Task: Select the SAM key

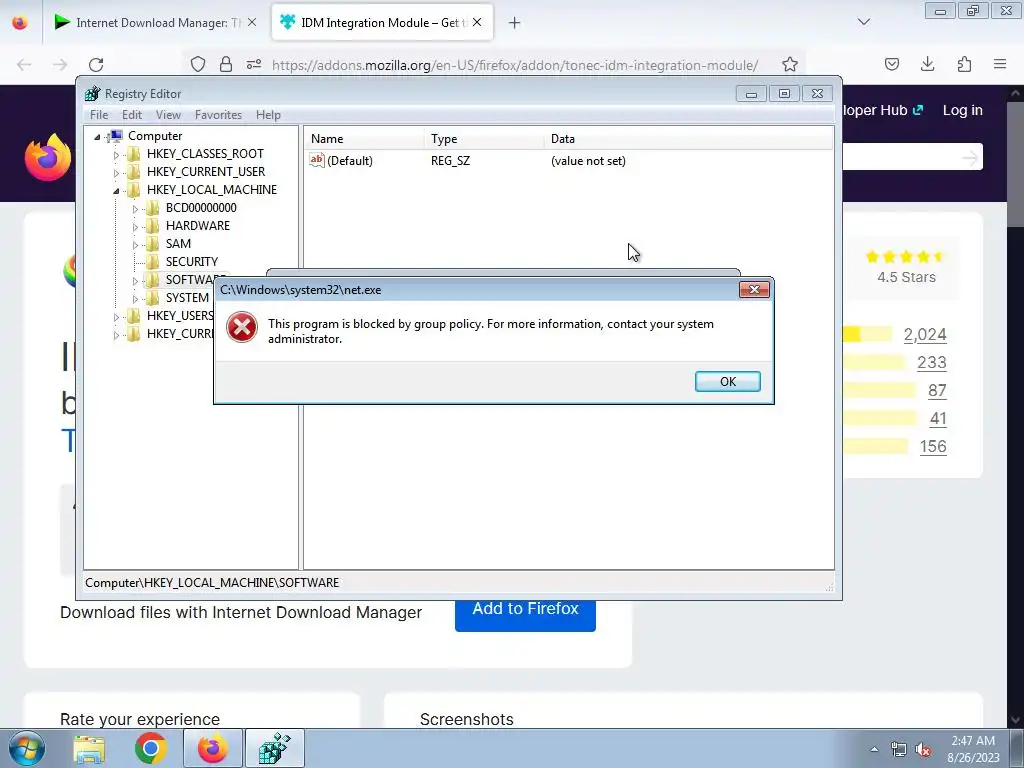Action: point(178,244)
